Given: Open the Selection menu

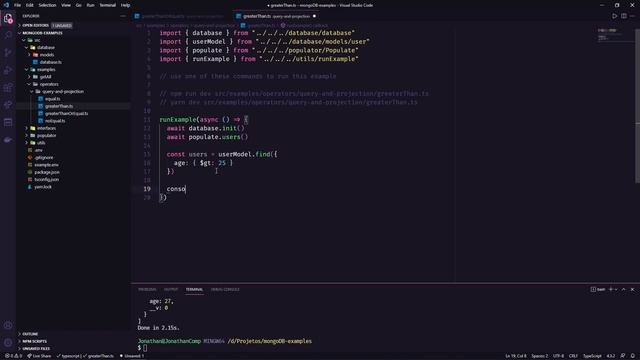Looking at the screenshot, I should tap(47, 5).
